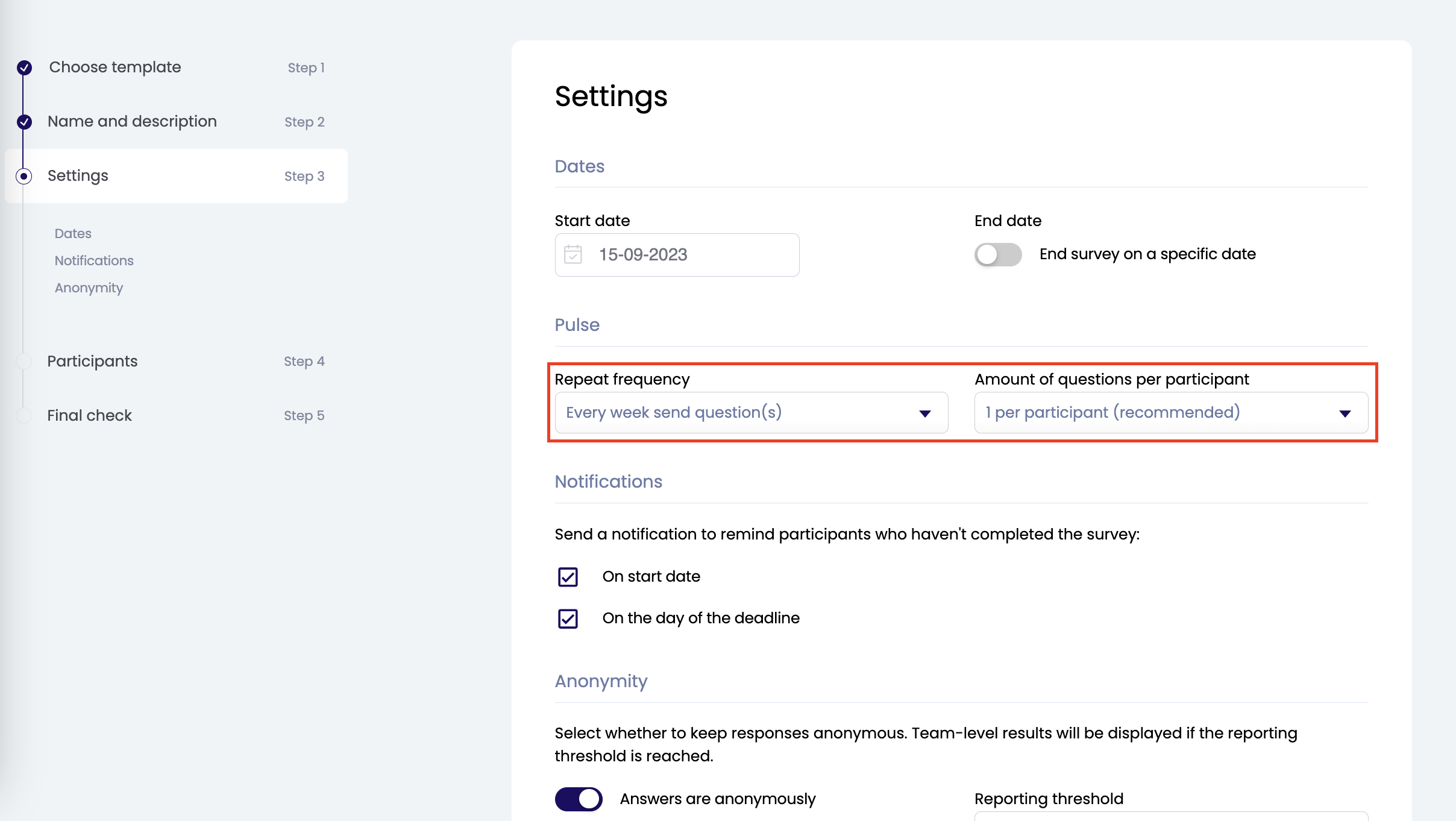1456x821 pixels.
Task: Go to Final check step 5
Action: [90, 415]
